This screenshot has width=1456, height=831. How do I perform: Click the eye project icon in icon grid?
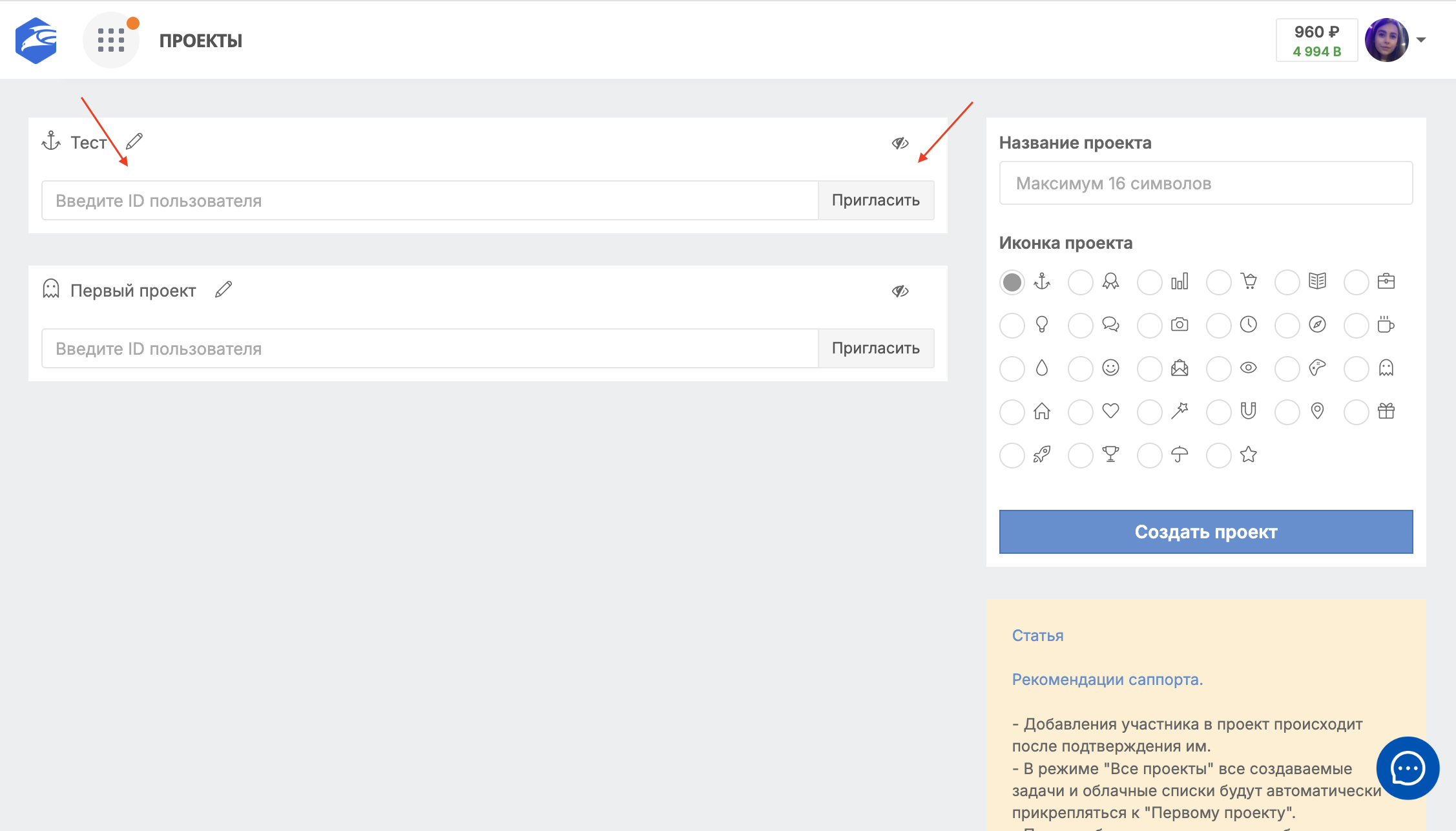tap(1249, 368)
